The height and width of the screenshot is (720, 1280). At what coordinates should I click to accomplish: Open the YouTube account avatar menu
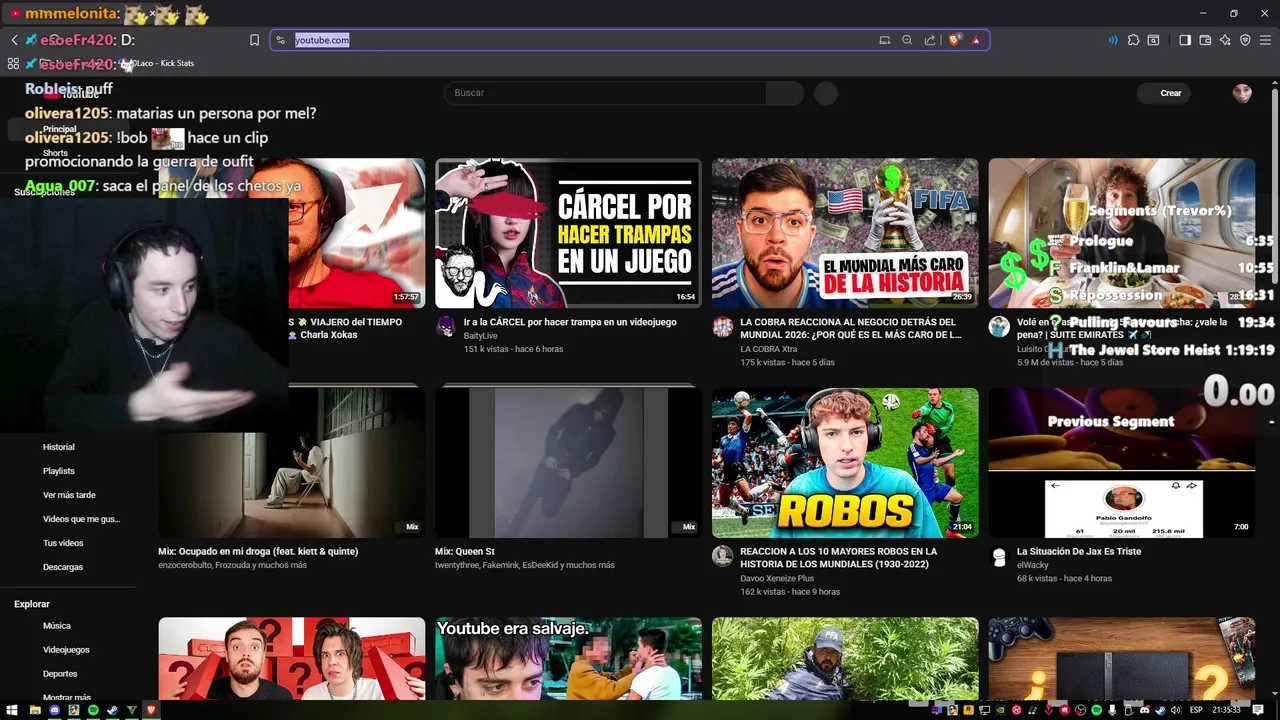[x=1242, y=93]
